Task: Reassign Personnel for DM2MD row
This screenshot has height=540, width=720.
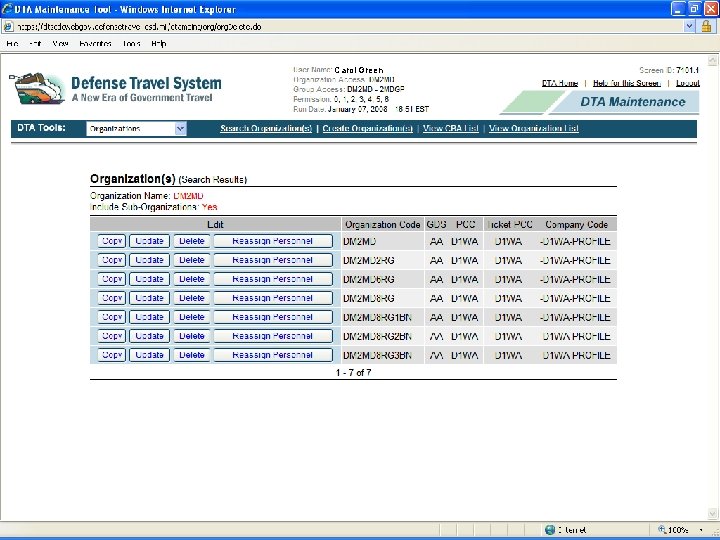Action: pos(273,241)
